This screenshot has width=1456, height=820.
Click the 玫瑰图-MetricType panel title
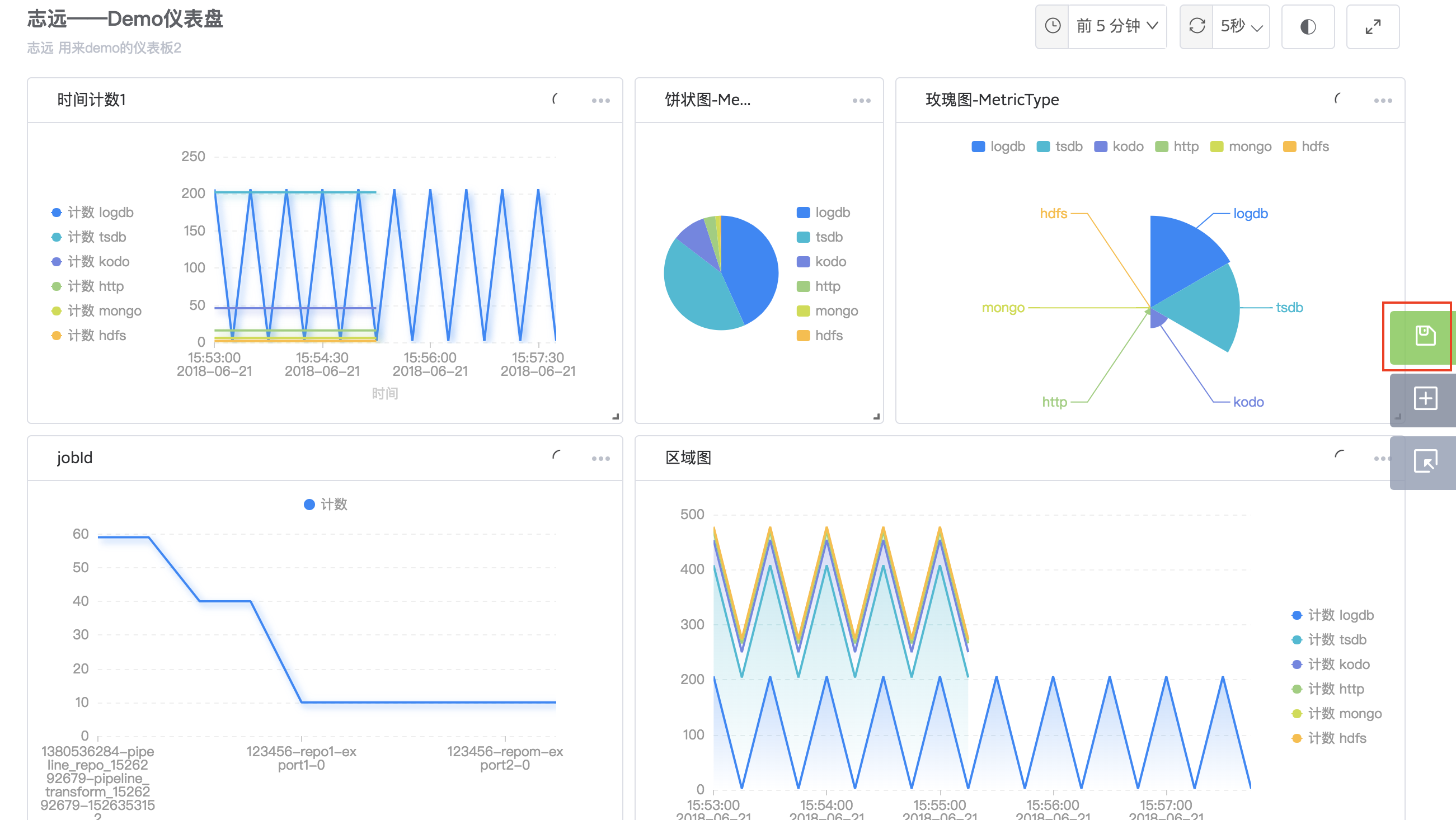(x=992, y=100)
